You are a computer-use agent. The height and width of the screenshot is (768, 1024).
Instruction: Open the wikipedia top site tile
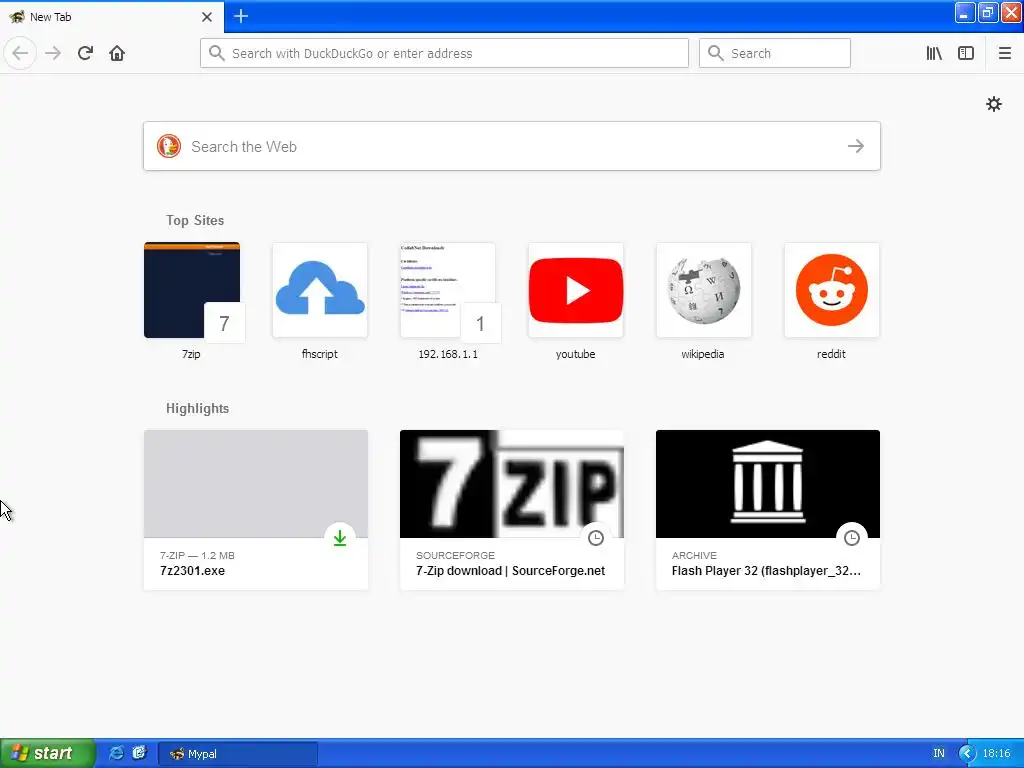[704, 290]
